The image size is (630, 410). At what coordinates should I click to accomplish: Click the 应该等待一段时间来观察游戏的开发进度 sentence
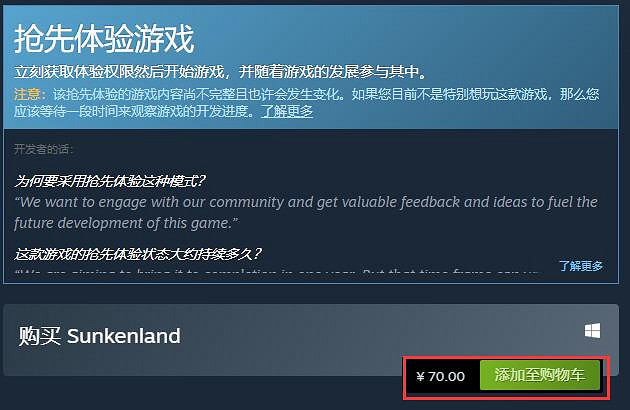pos(134,111)
